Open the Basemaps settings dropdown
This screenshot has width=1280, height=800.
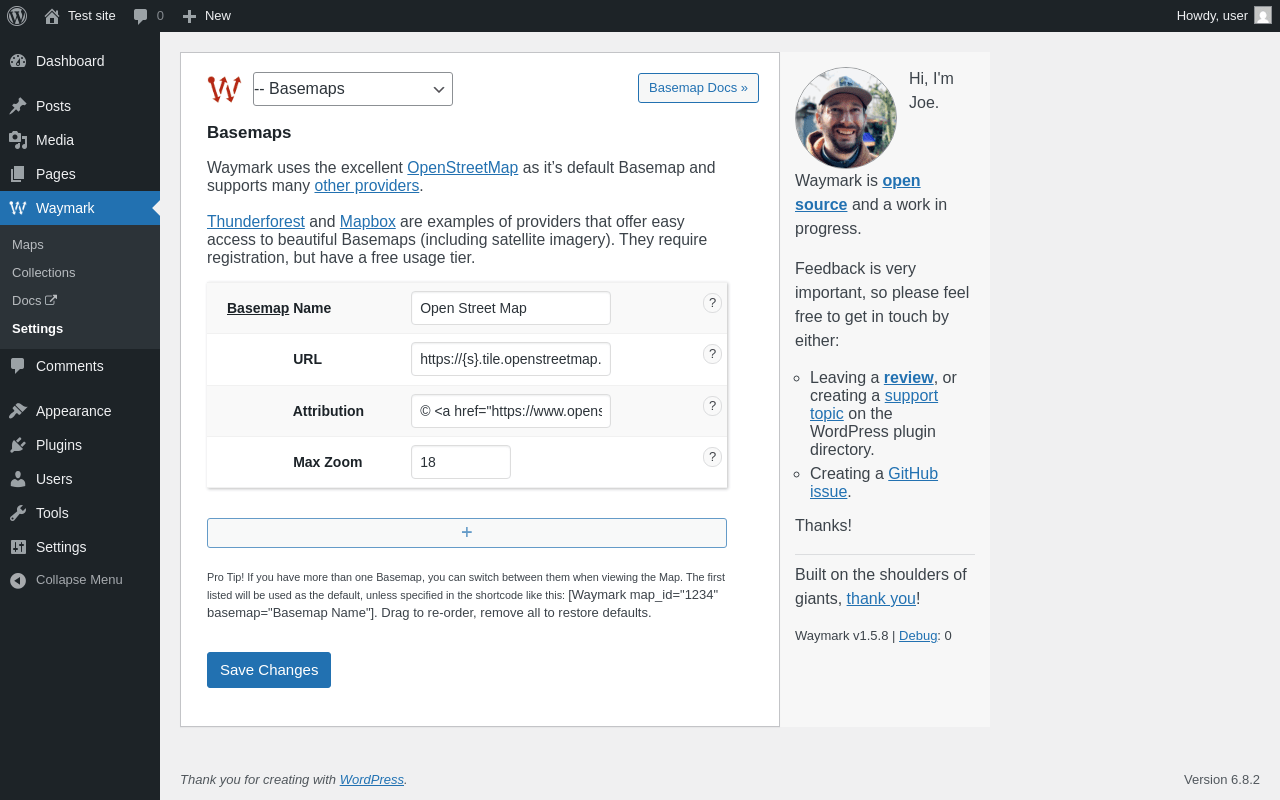tap(353, 89)
